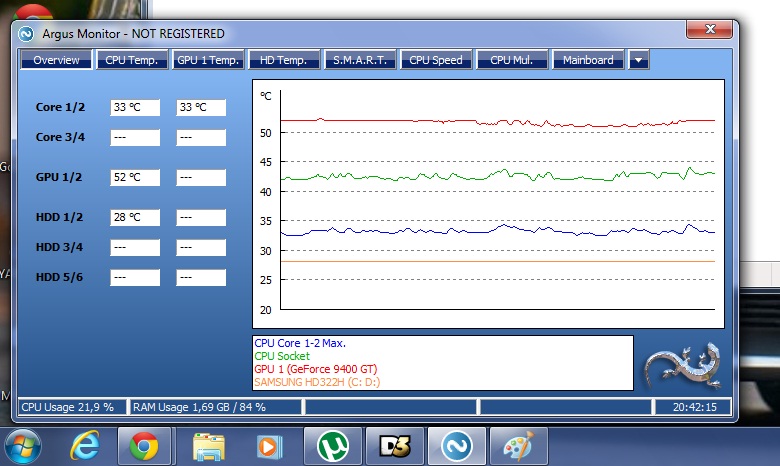Select the CPU Socket legend entry
The width and height of the screenshot is (780, 466).
[282, 356]
